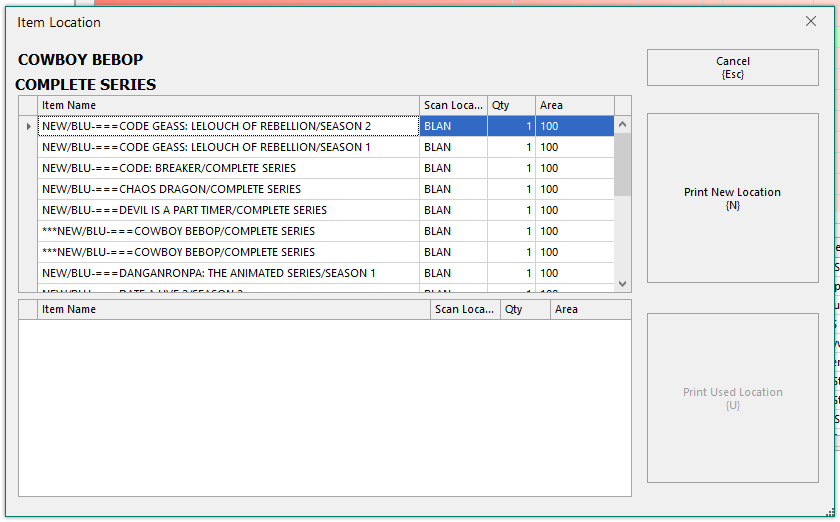Screen dimensions: 840x522
Task: Click select-all corner of upper table
Action: 28,106
